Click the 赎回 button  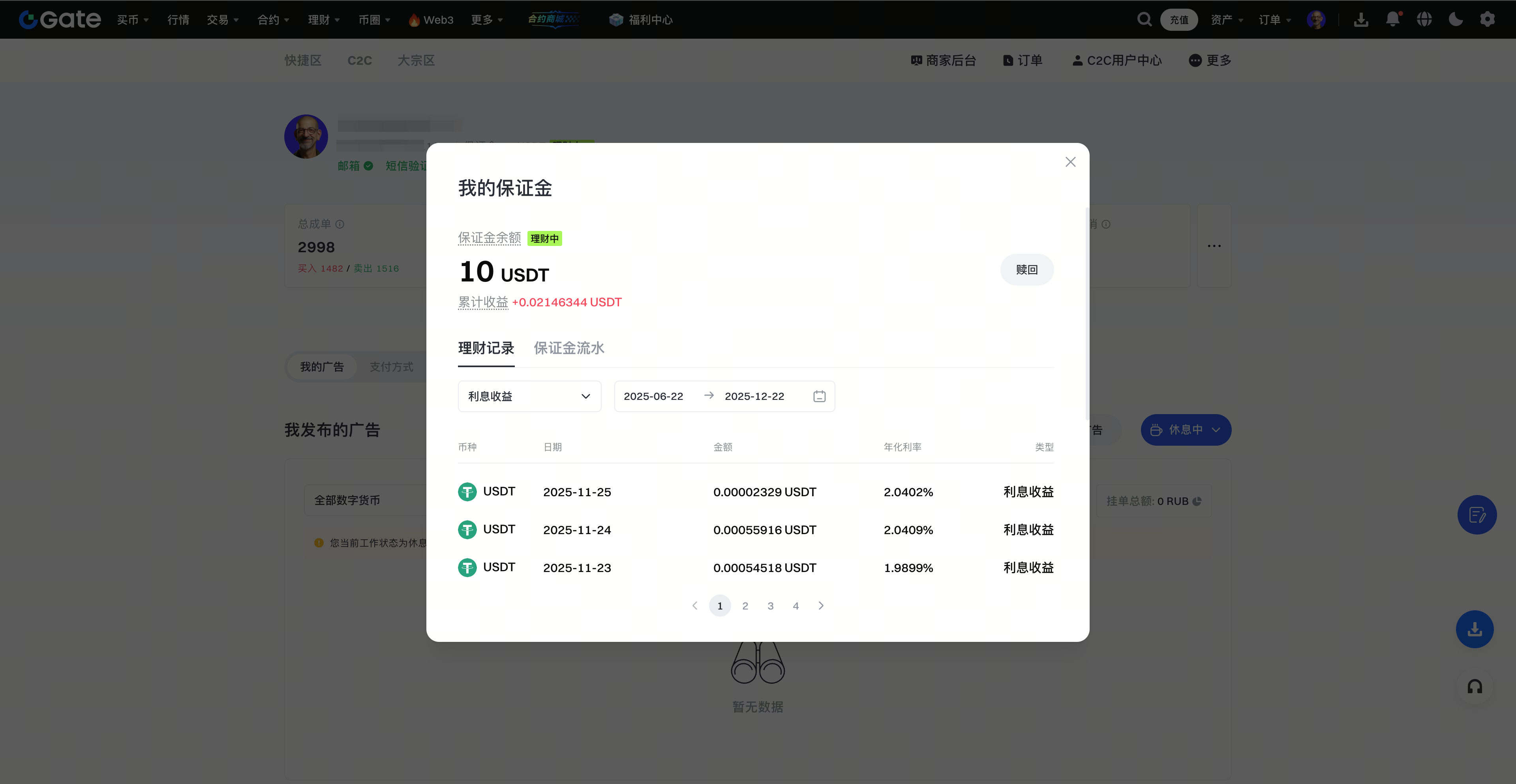pyautogui.click(x=1026, y=270)
